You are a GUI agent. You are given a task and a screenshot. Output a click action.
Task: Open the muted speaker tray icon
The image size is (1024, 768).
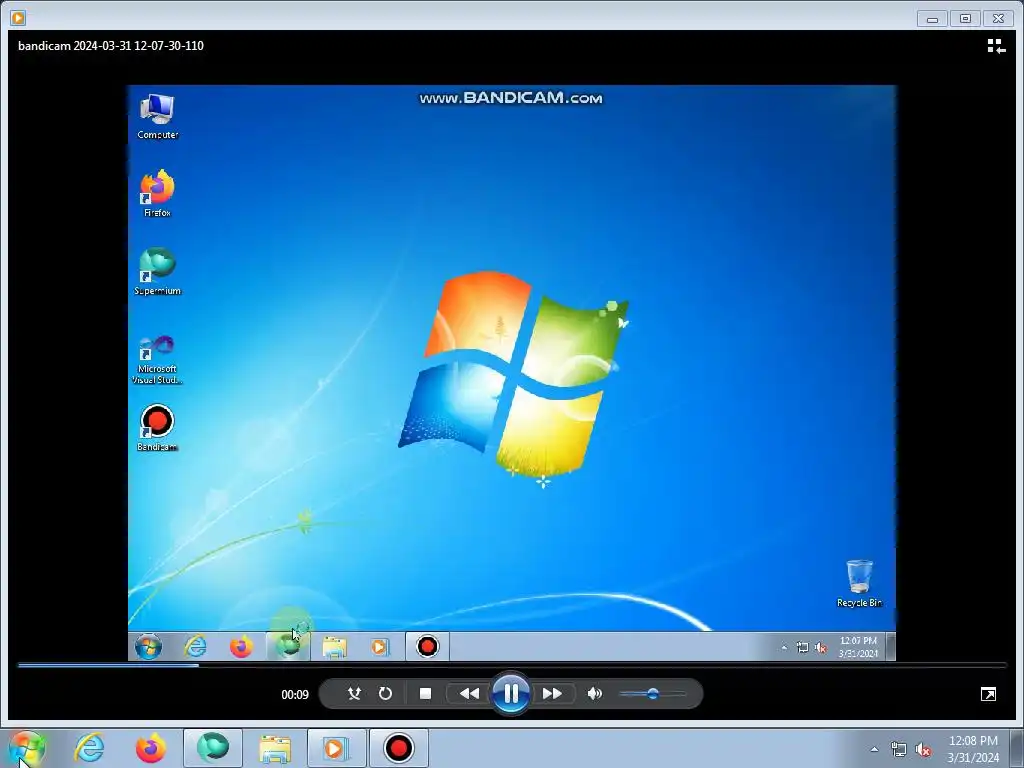923,750
